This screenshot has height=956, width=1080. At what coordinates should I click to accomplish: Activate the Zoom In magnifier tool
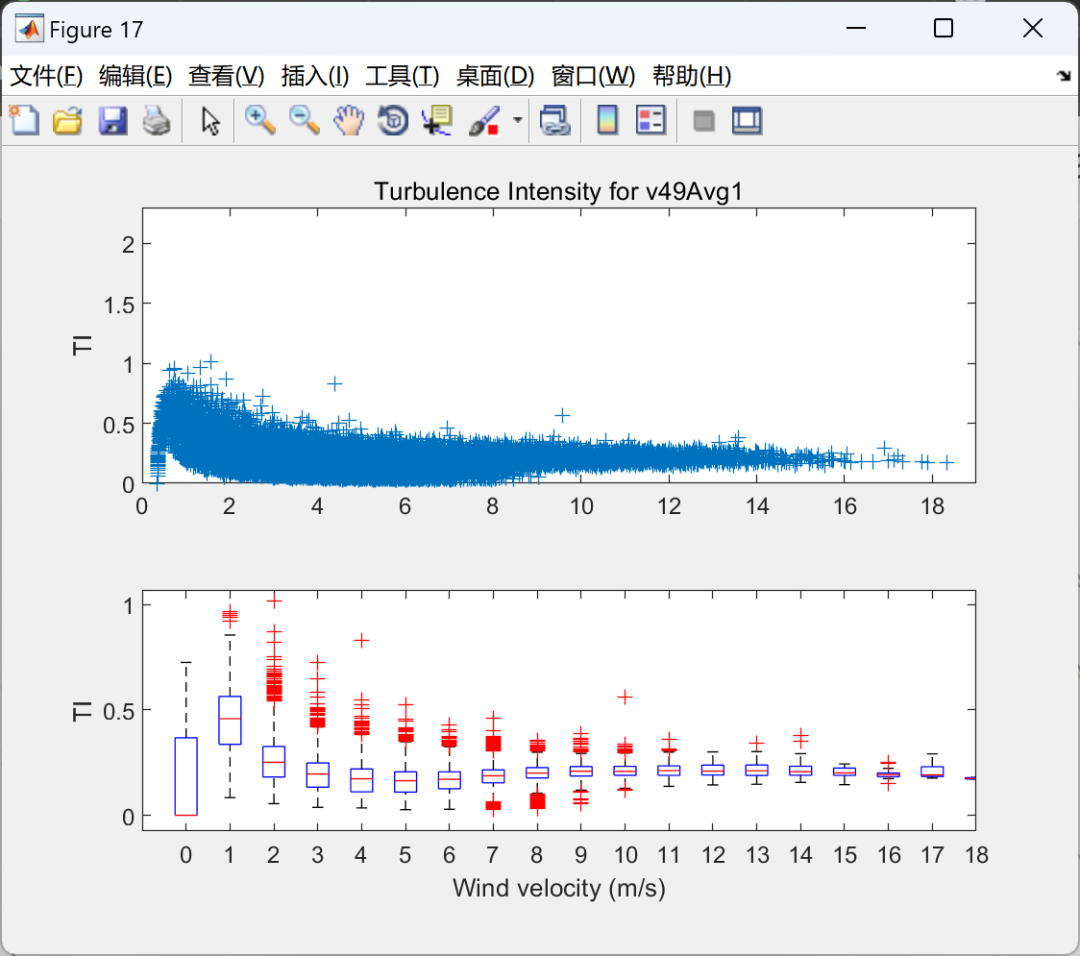point(260,121)
